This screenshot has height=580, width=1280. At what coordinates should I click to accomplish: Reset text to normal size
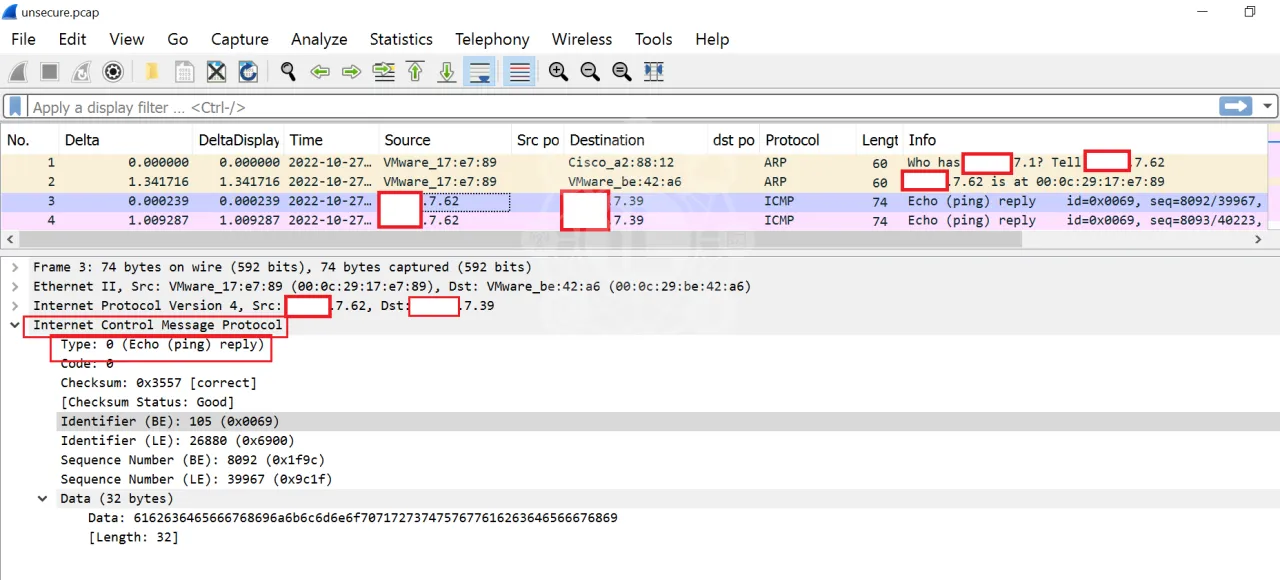[622, 72]
